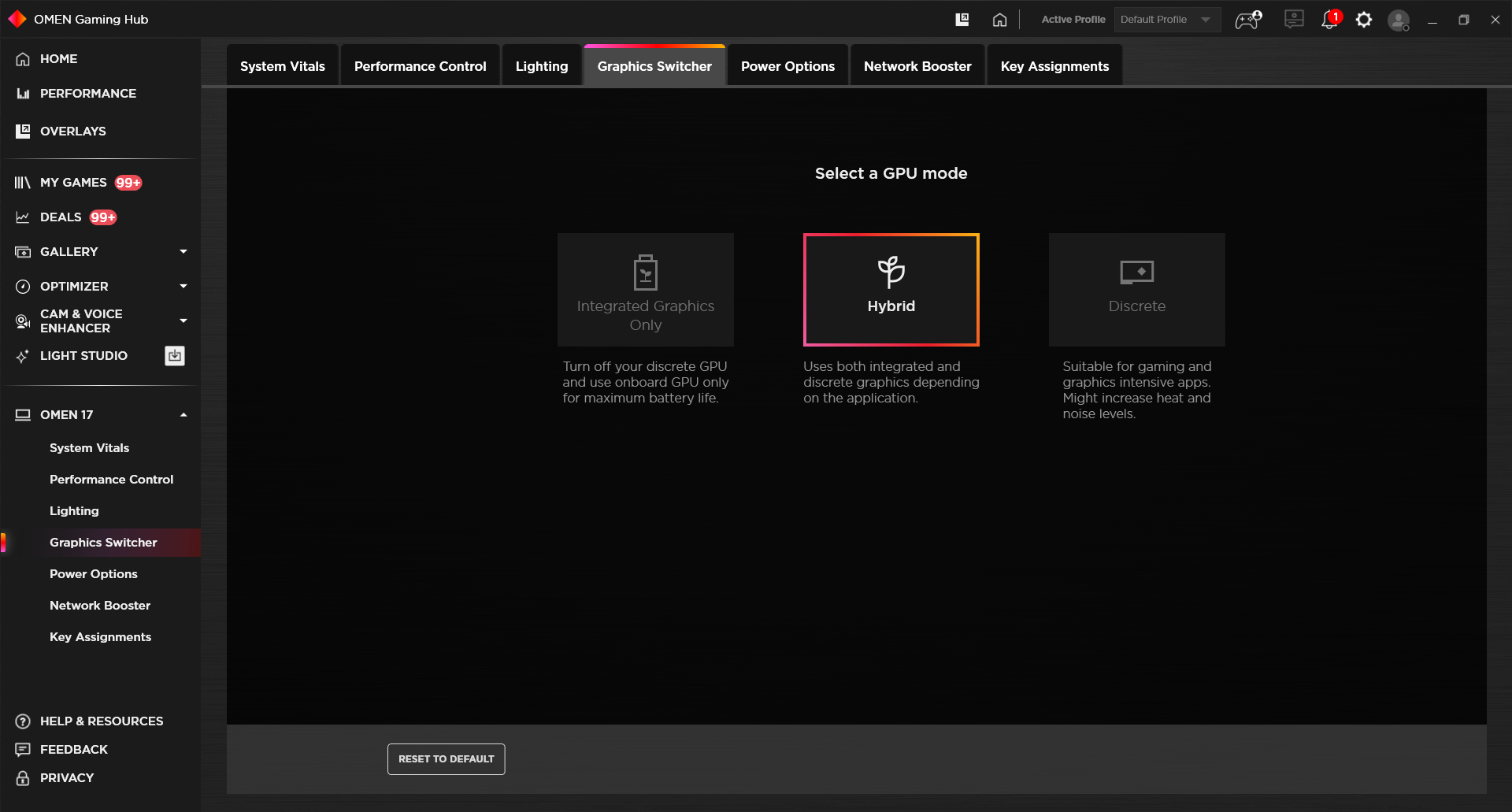Click the remote display monitor icon
The height and width of the screenshot is (812, 1512).
pos(1294,19)
